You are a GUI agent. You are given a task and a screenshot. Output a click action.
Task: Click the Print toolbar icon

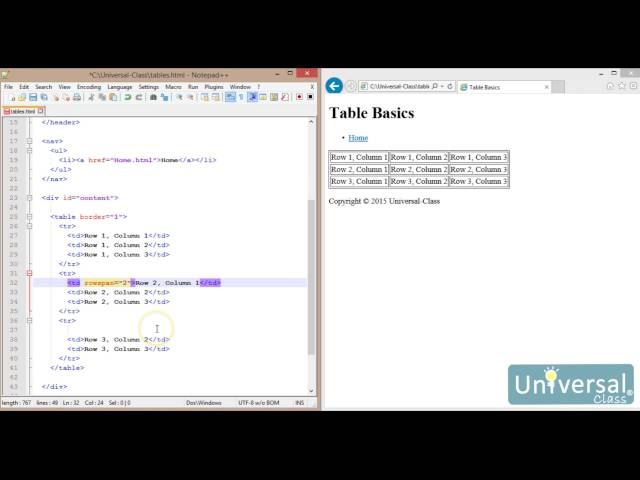(77, 97)
